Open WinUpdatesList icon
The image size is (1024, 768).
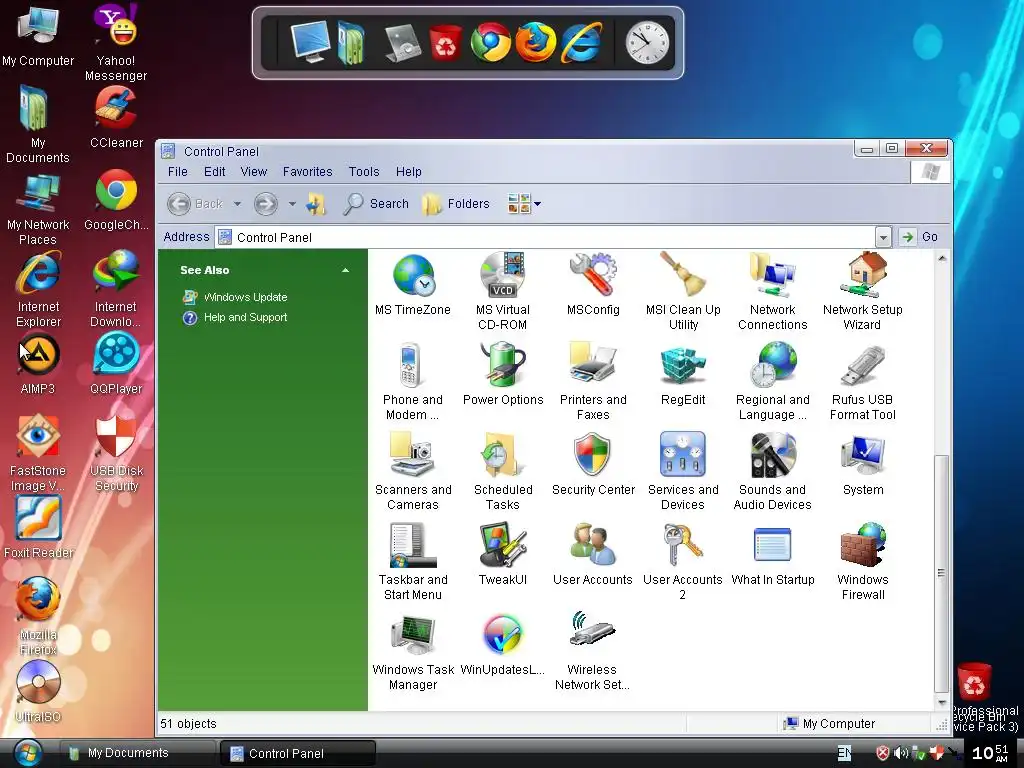click(502, 645)
